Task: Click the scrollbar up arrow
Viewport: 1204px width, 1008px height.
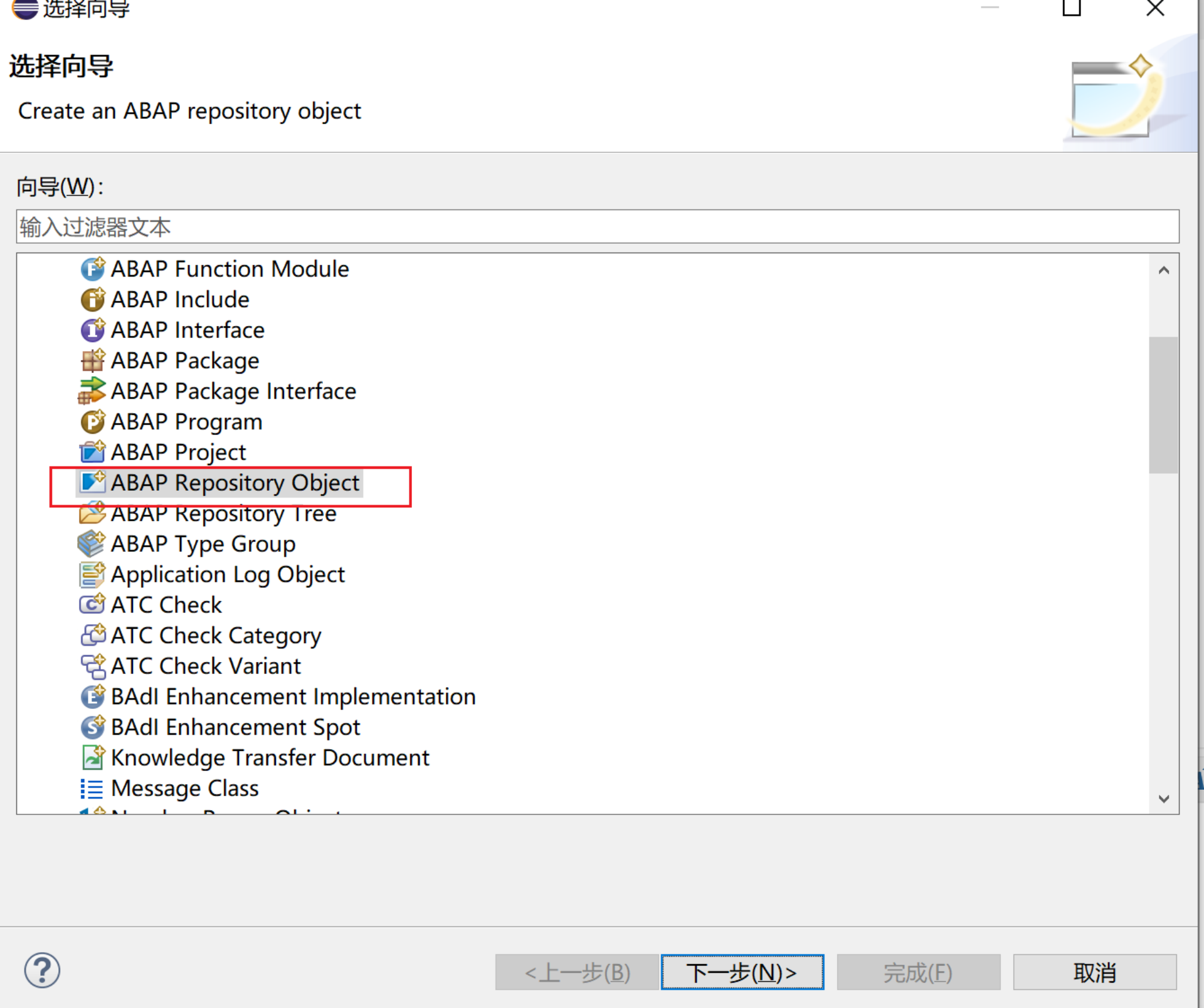Action: tap(1164, 270)
